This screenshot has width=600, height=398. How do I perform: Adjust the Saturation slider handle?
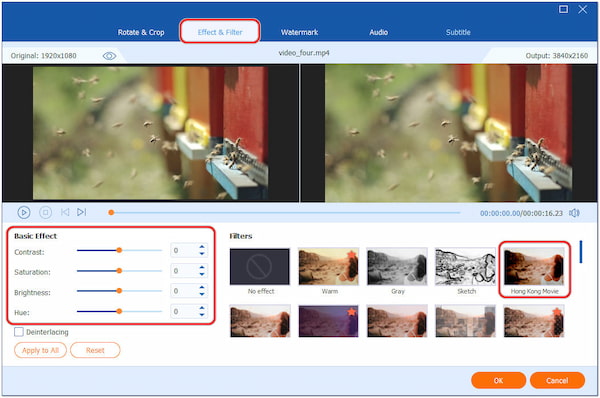coord(119,271)
